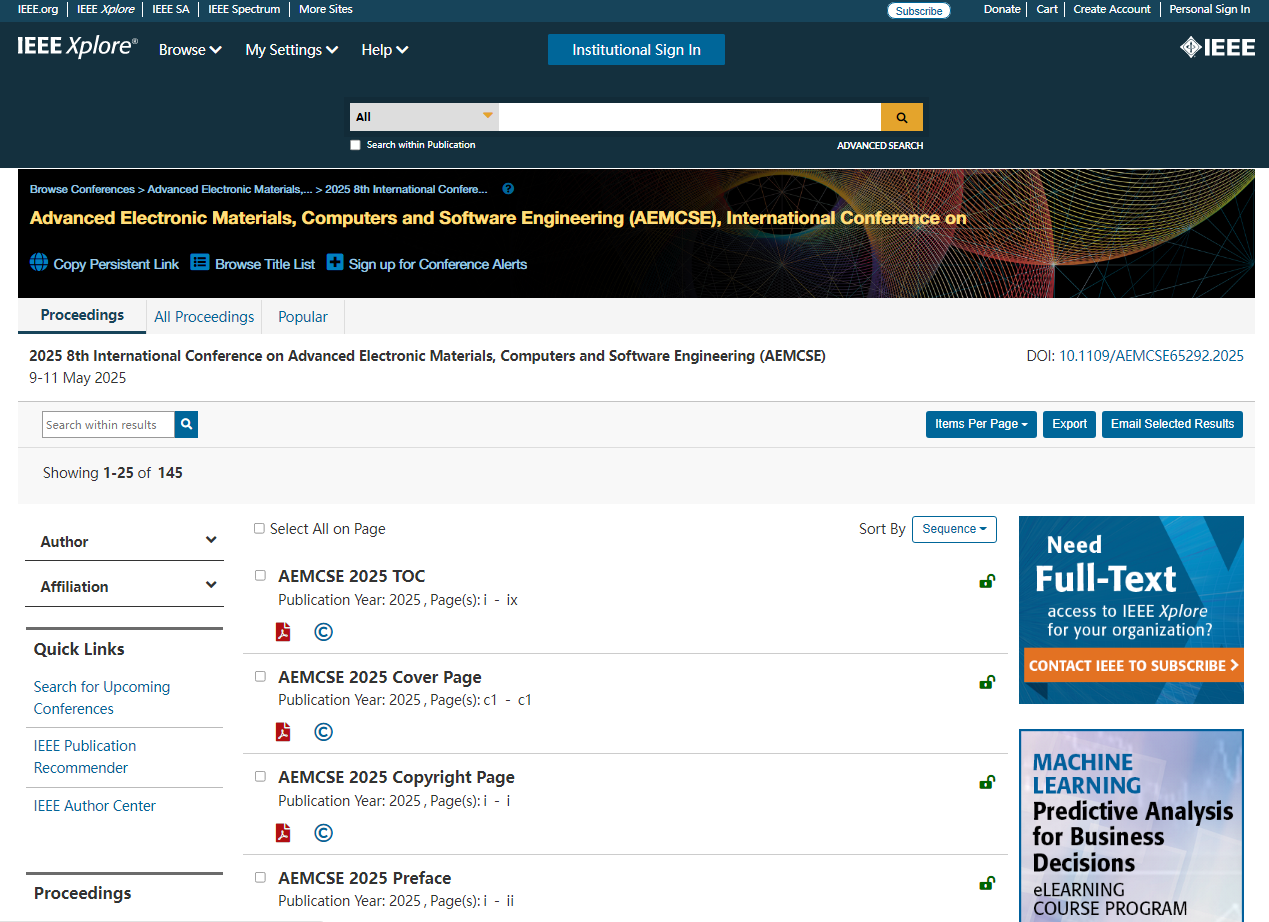1269x922 pixels.
Task: Open the Personal Sign In link
Action: pyautogui.click(x=1209, y=9)
